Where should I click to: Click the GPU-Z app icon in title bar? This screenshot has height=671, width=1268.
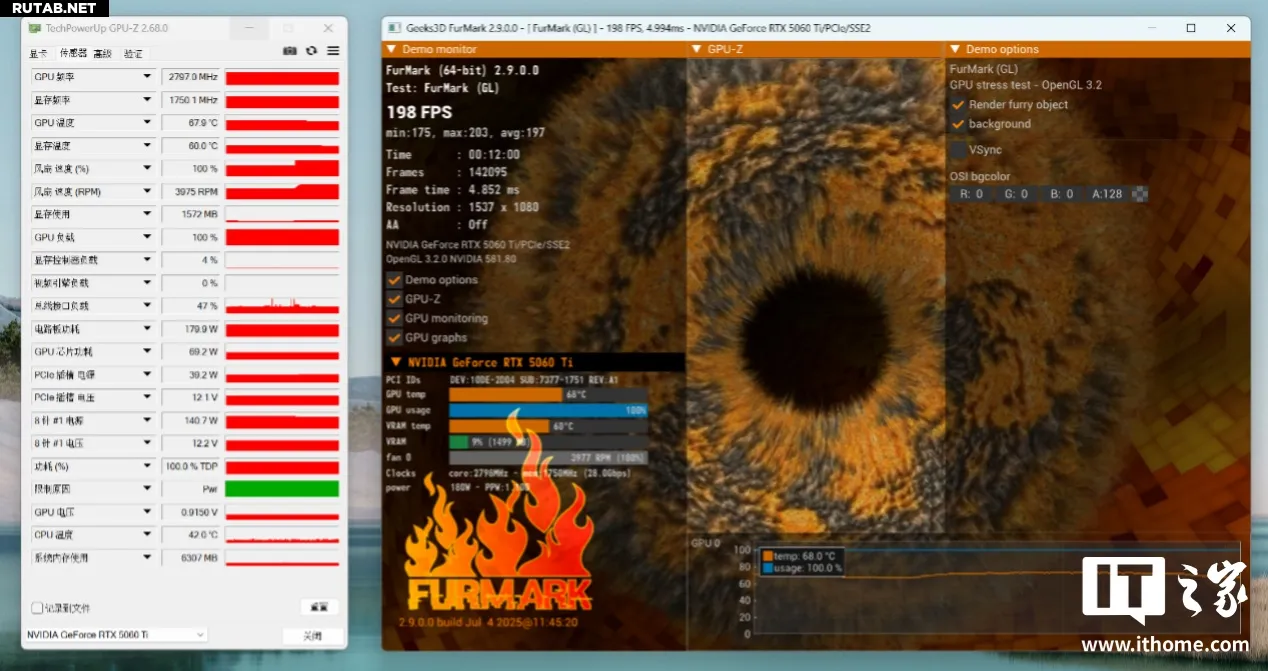tap(35, 29)
